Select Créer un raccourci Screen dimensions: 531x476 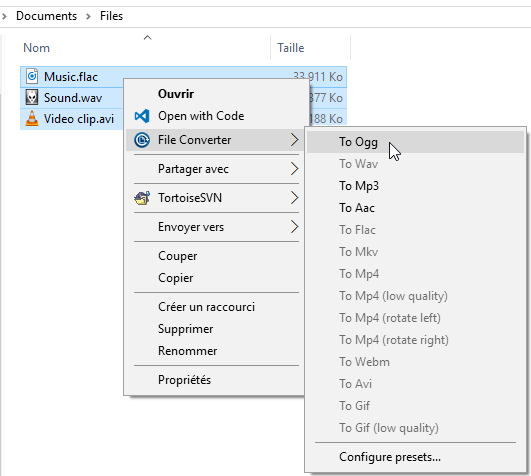click(x=206, y=307)
